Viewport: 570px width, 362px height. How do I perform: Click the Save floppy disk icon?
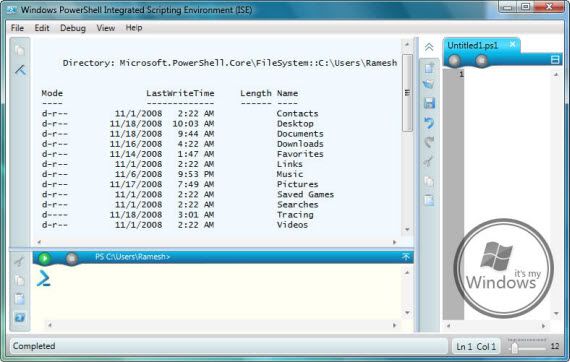pos(429,103)
